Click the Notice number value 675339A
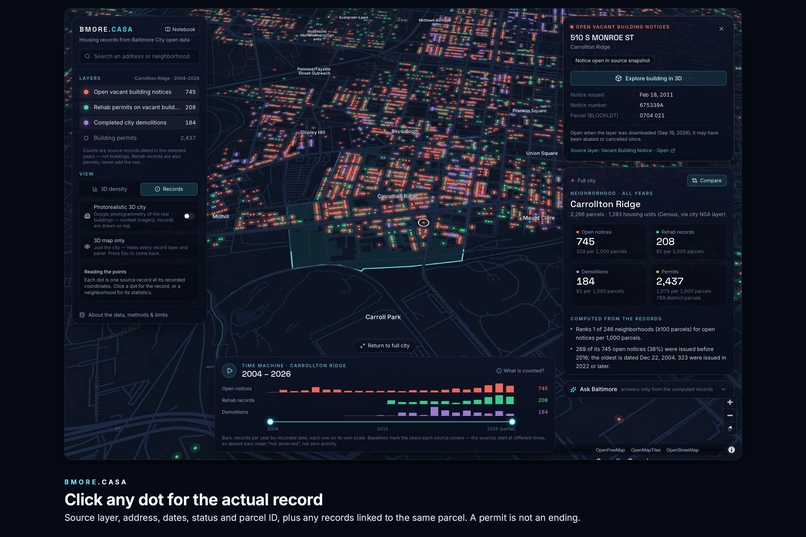 pos(651,105)
